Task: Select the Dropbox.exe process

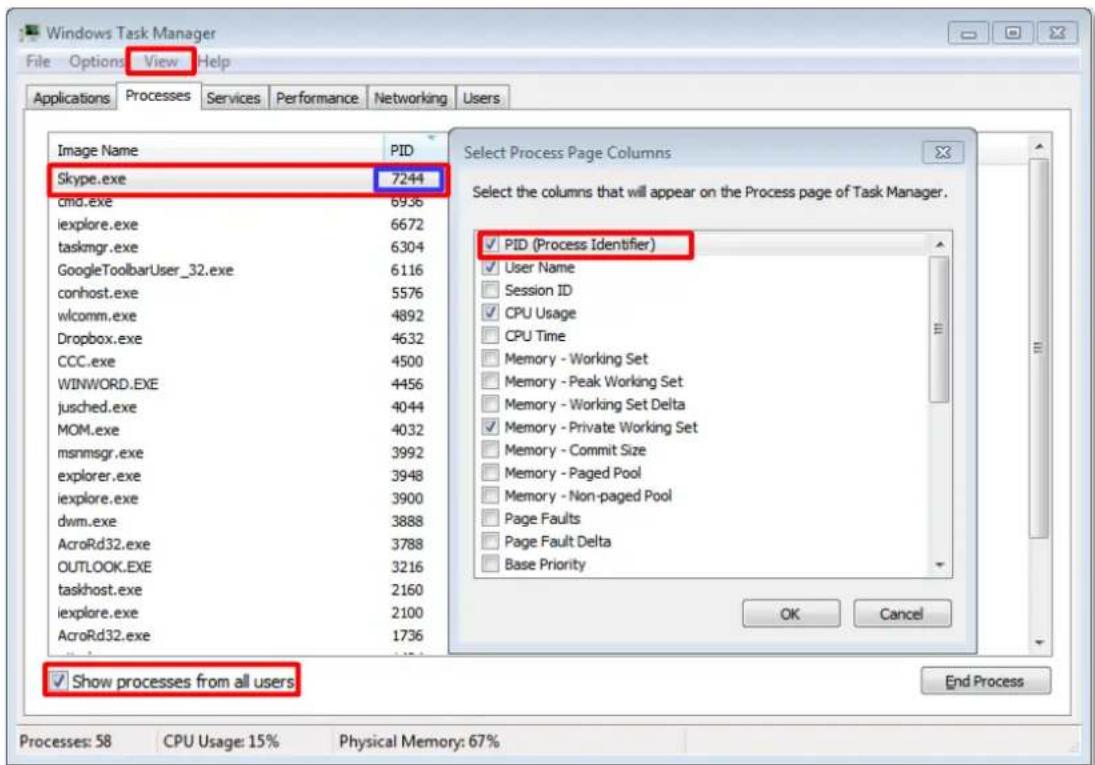Action: pos(248,338)
